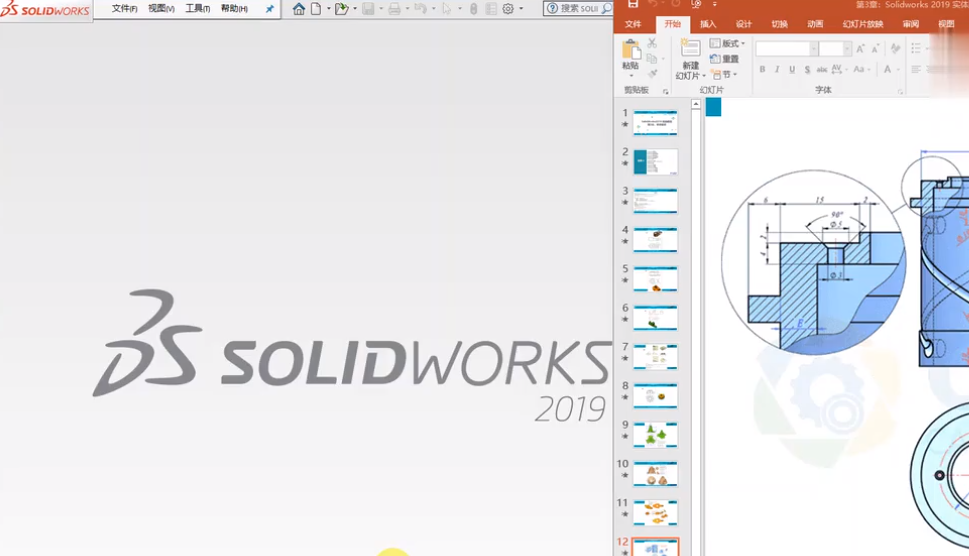The image size is (969, 556).
Task: Select slide 11 thumbnail
Action: tap(655, 513)
